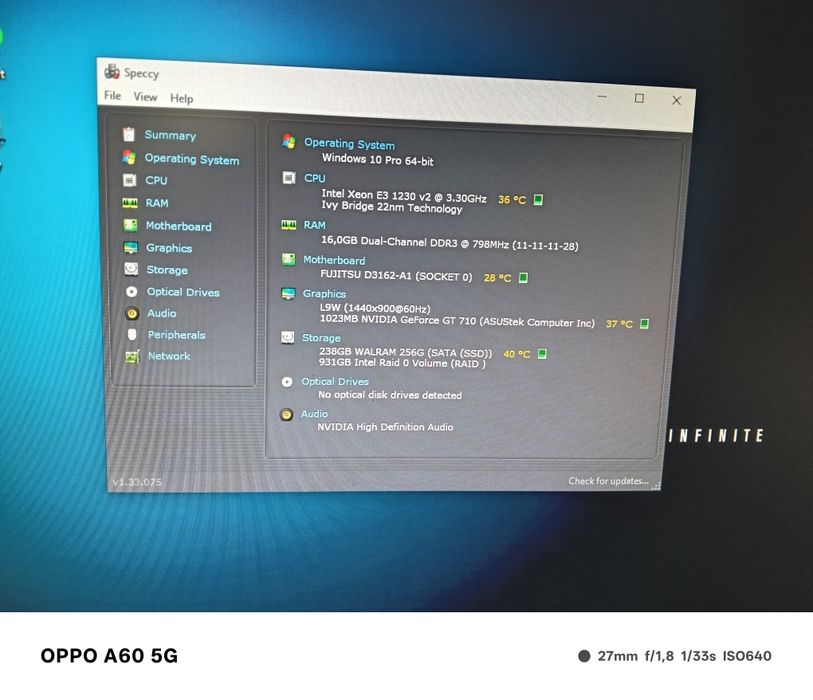Open the Audio sidebar section

point(162,313)
